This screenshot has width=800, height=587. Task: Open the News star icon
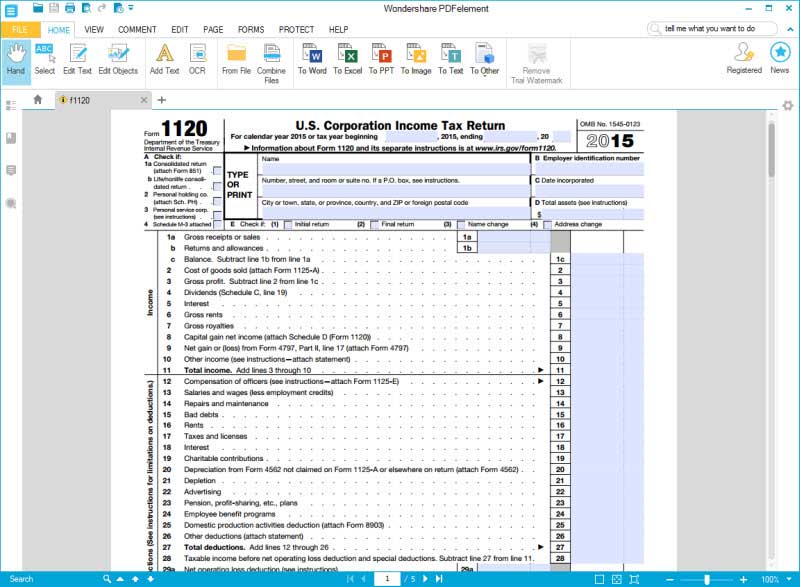[x=780, y=59]
